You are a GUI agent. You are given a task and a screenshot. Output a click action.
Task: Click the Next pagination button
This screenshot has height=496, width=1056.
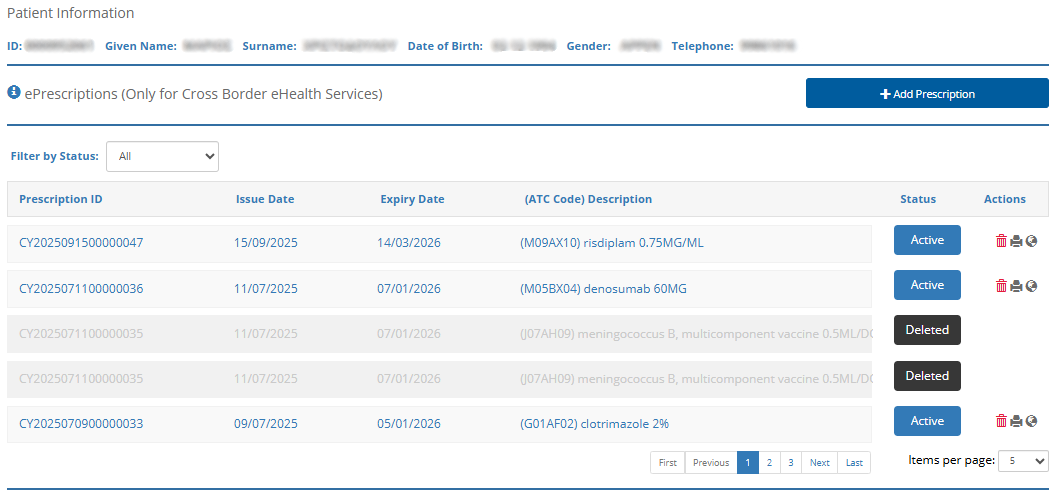tap(819, 463)
